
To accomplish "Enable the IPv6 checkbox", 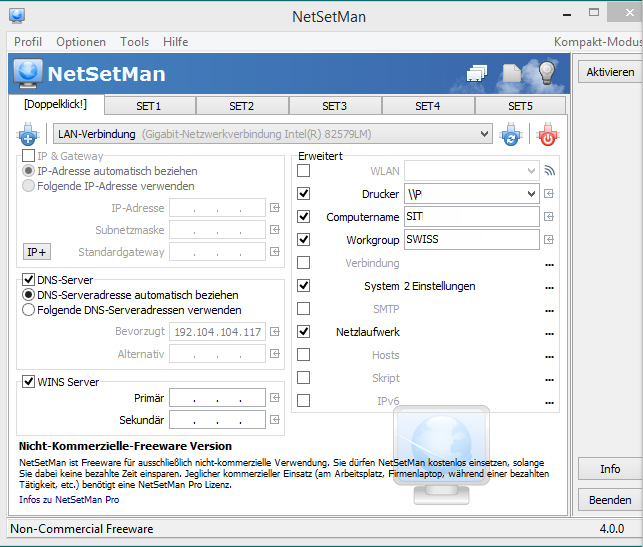I will [303, 400].
